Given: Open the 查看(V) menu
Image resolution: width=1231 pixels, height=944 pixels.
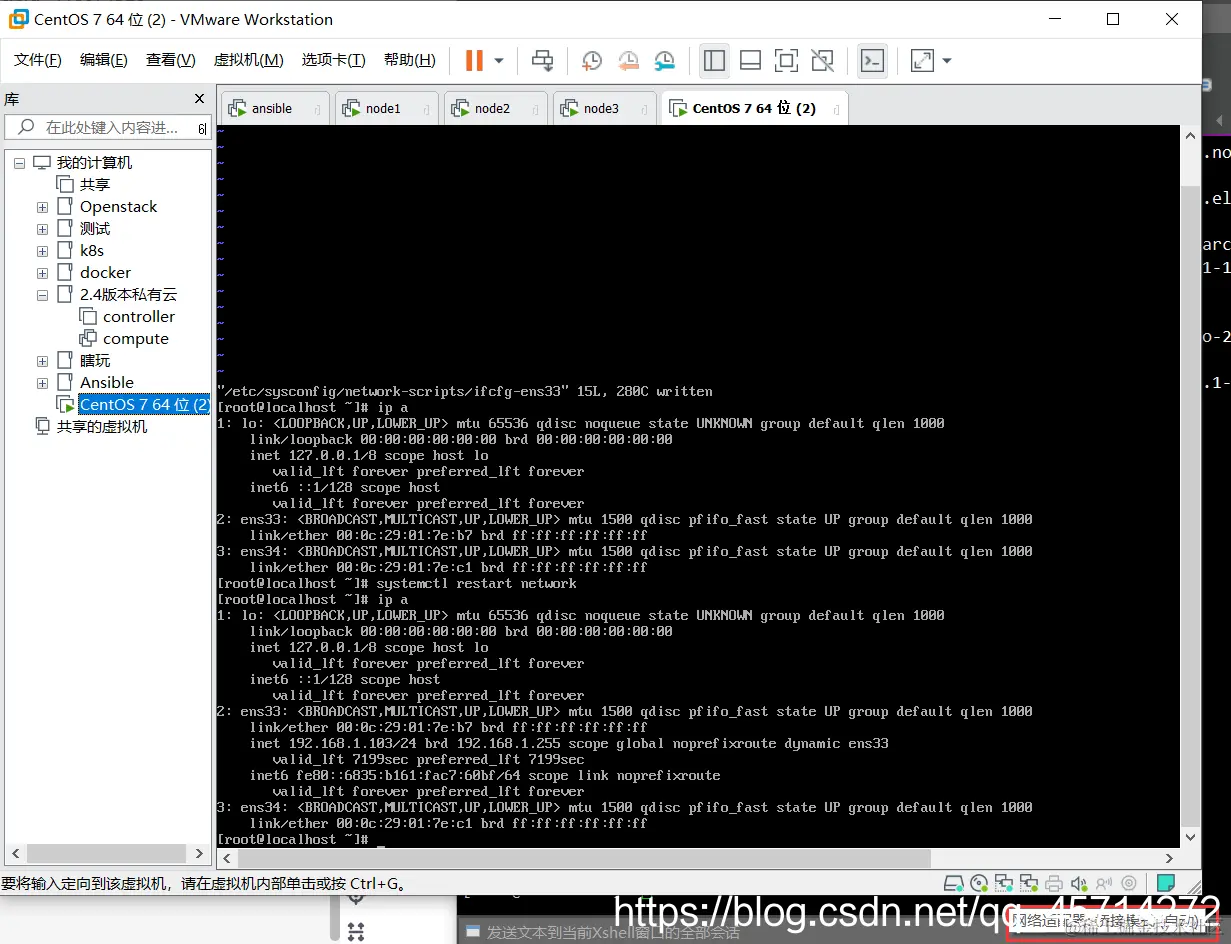Looking at the screenshot, I should click(171, 60).
